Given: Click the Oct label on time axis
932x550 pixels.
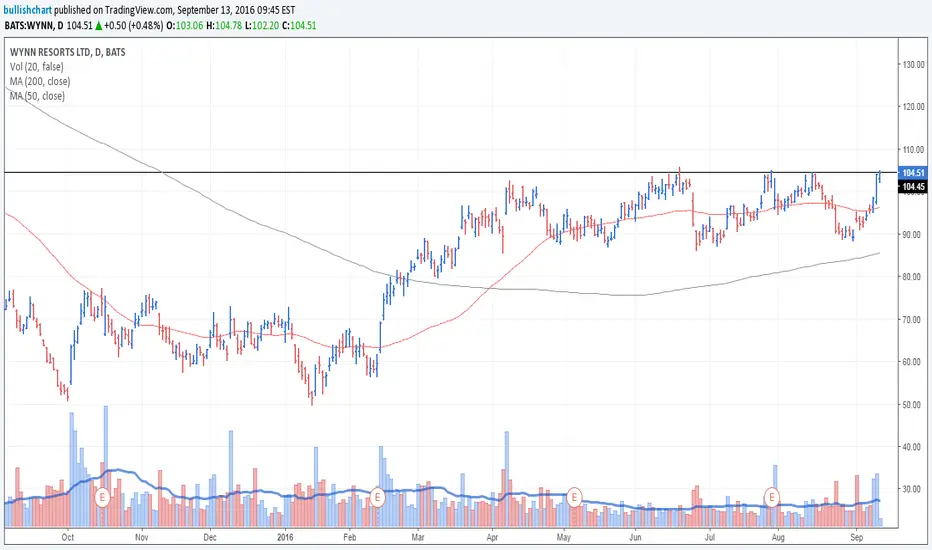Looking at the screenshot, I should (x=68, y=538).
